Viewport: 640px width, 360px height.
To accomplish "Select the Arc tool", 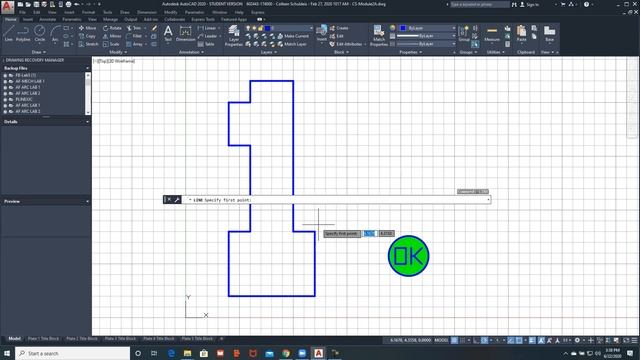I will (x=55, y=33).
